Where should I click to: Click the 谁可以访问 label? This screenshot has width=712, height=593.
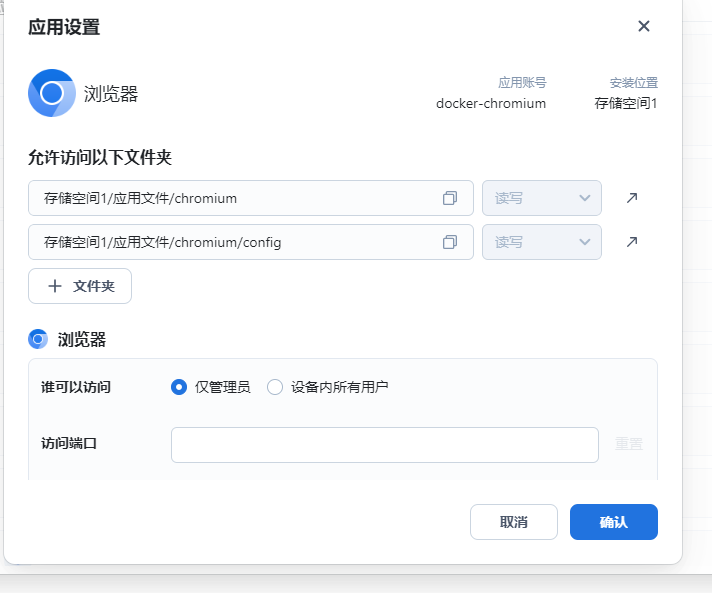[76, 387]
